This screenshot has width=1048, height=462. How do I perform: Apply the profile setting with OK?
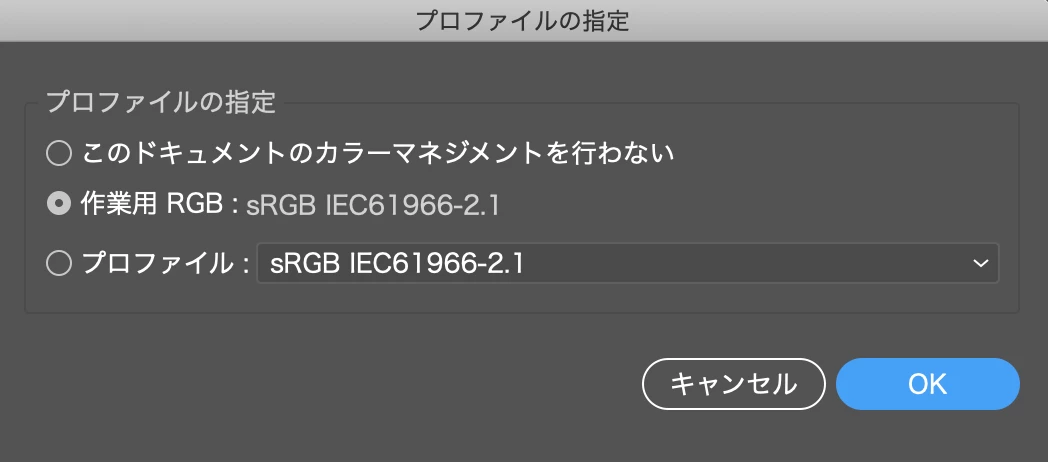coord(928,384)
